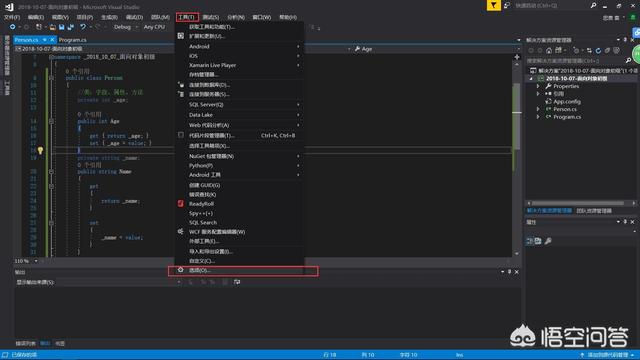Screen dimensions: 640x360
Task: Click the Refresh icon in Solution Explorer
Action: coord(598,51)
